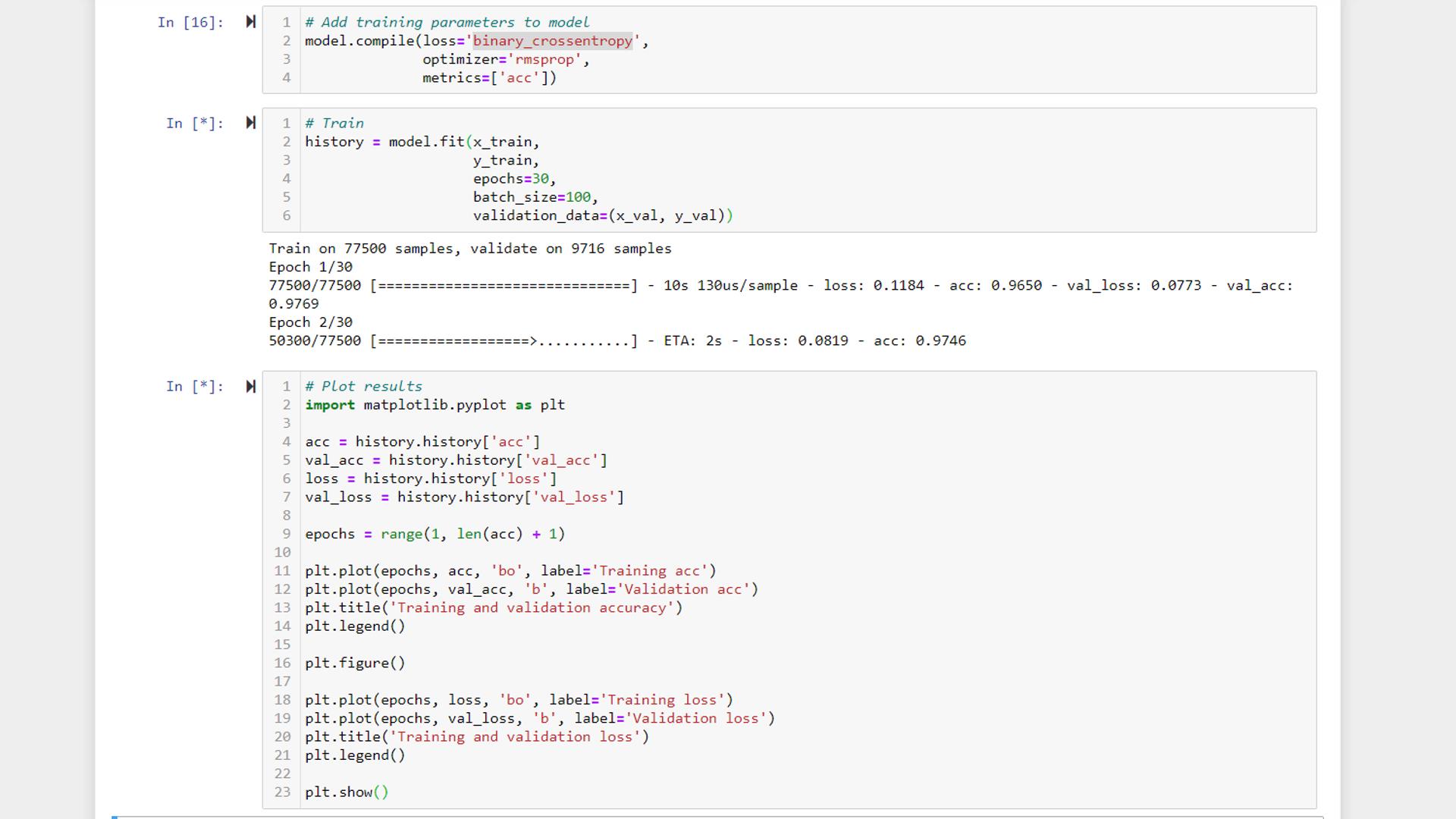Click the # Plot results comment line
Viewport: 1456px width, 819px height.
tap(362, 386)
